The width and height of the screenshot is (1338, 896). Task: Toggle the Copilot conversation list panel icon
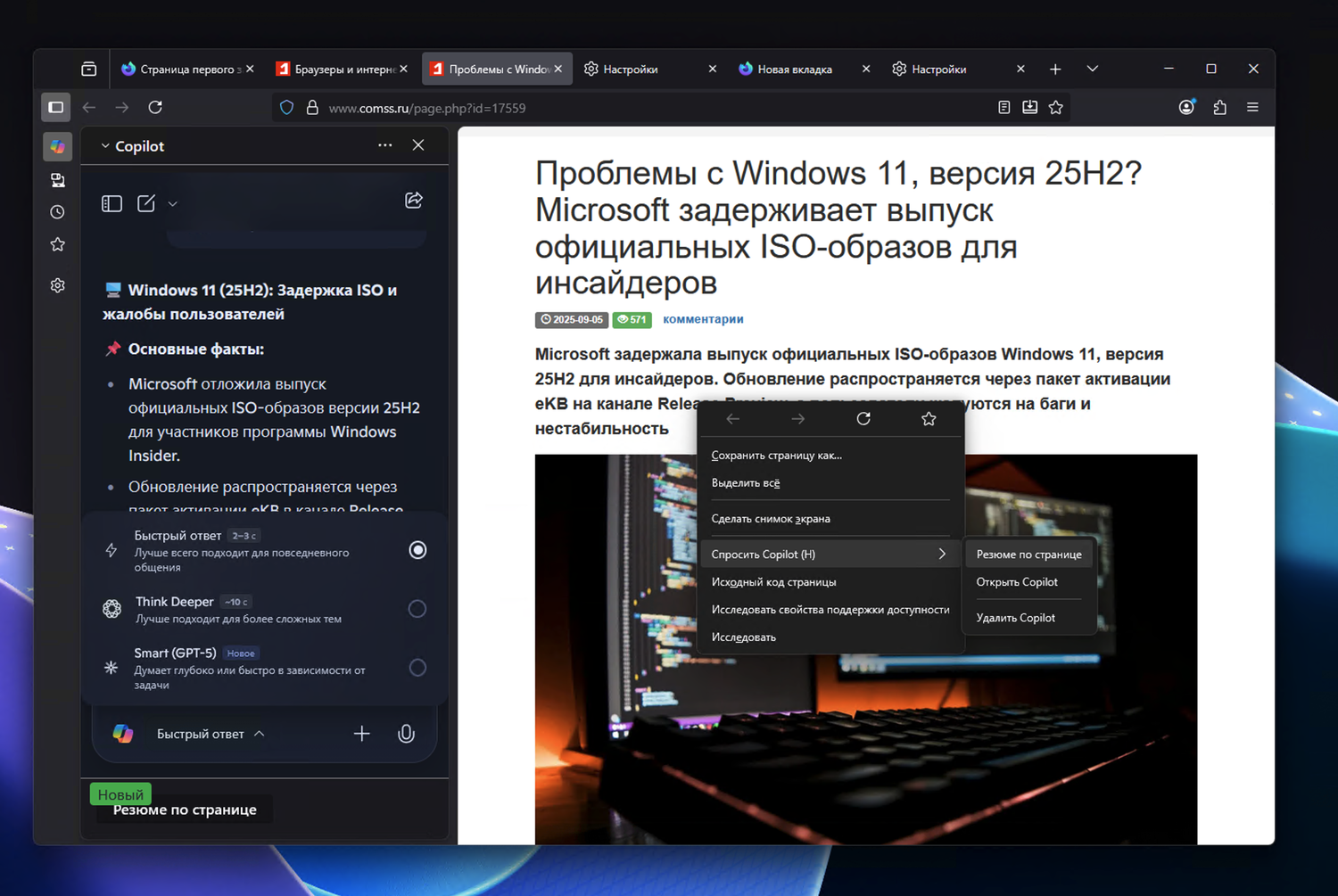(x=111, y=204)
